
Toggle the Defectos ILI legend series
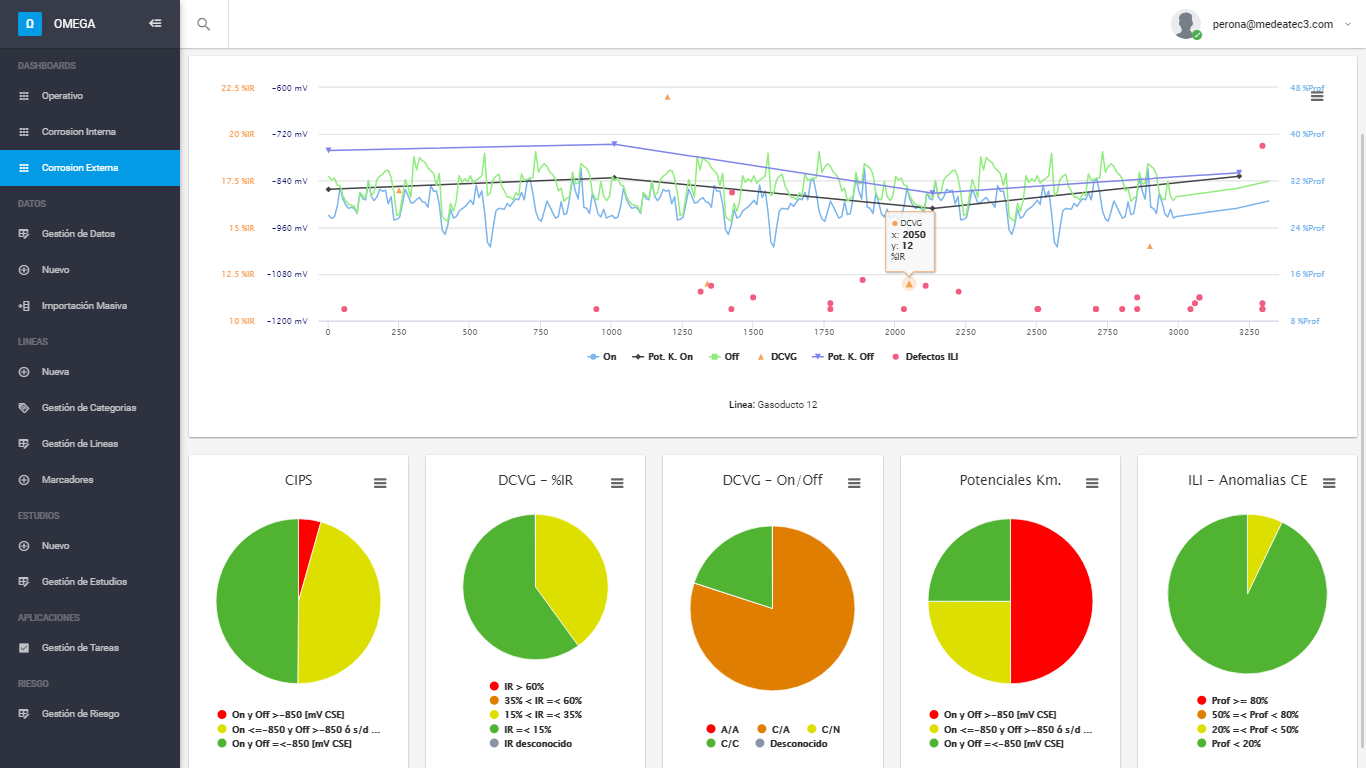[x=923, y=356]
